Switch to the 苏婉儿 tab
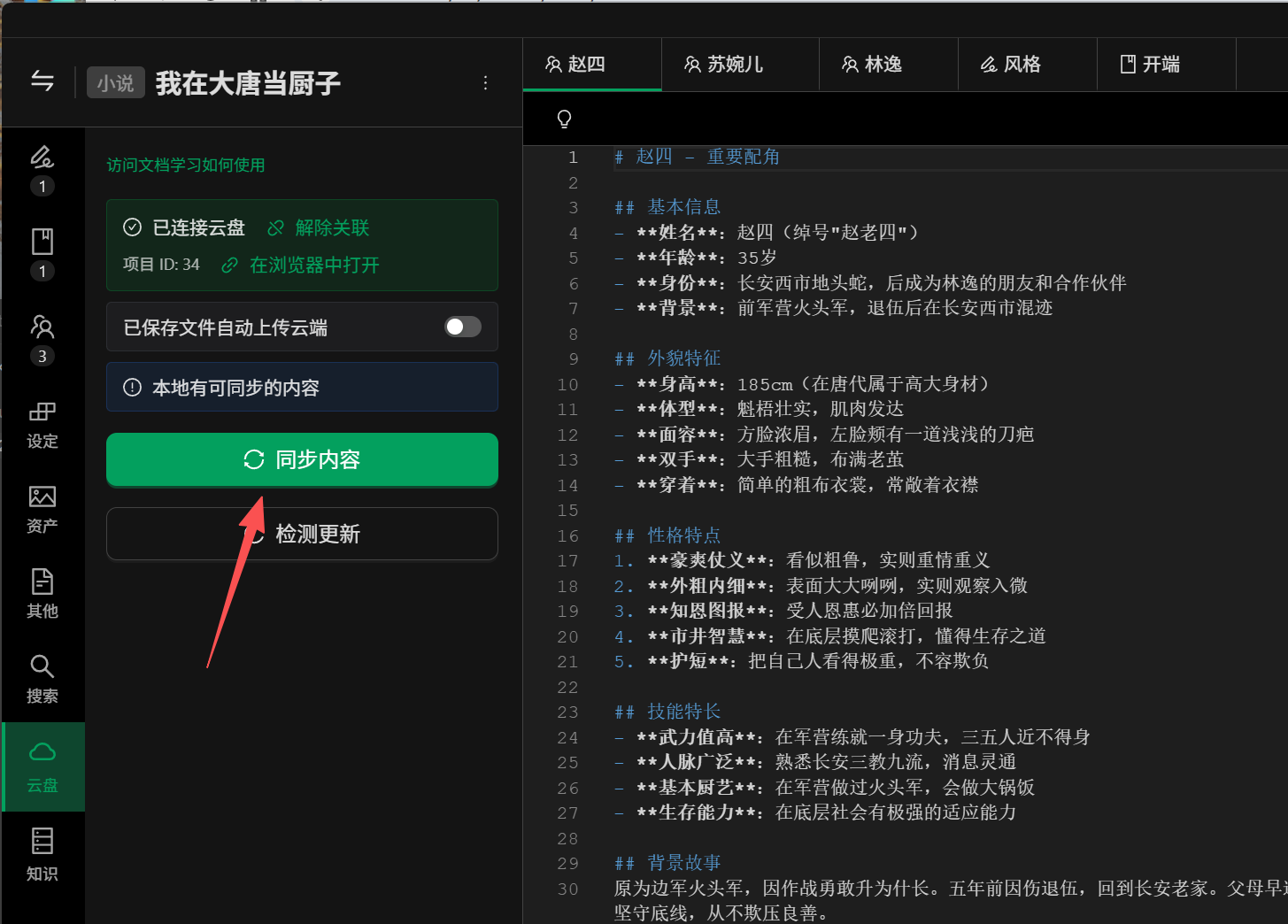The height and width of the screenshot is (924, 1288). pos(724,64)
